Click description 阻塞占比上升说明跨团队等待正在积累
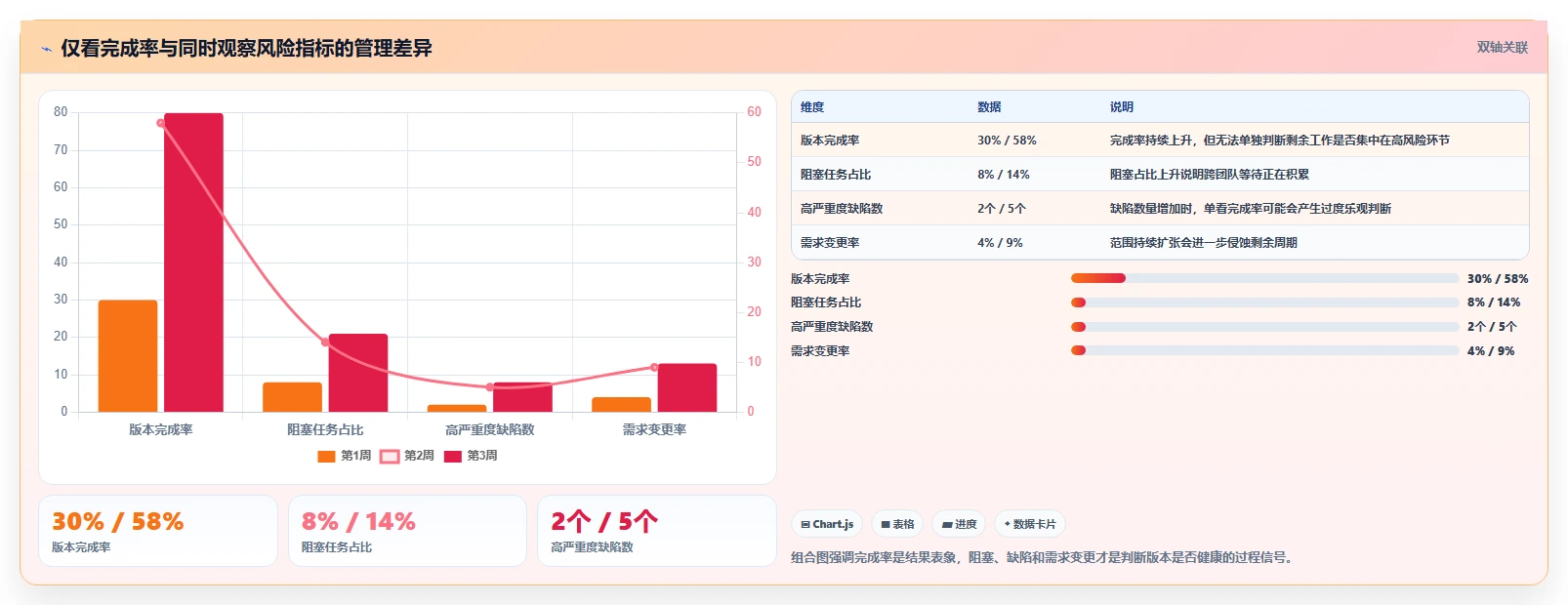1568x605 pixels. (x=1210, y=175)
